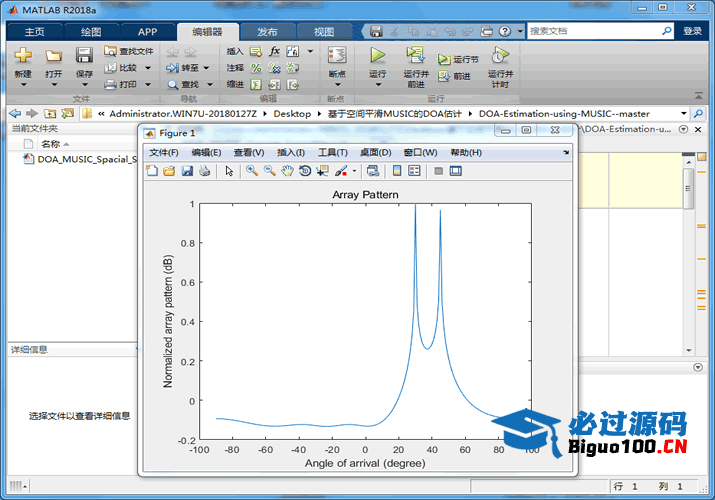Click the fx insert function icon
Image resolution: width=715 pixels, height=500 pixels.
pyautogui.click(x=275, y=51)
